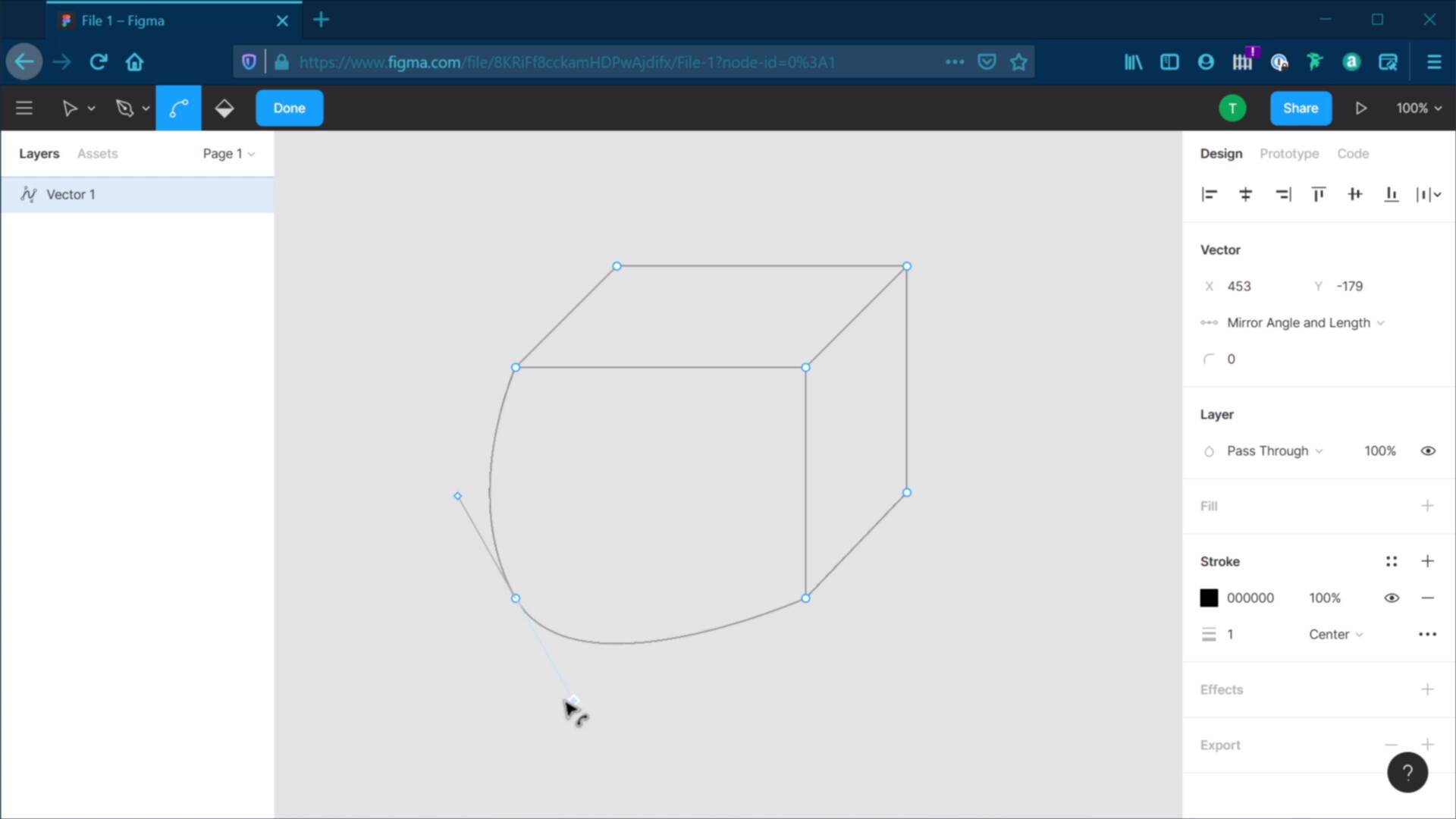Open advanced stroke options ellipsis
This screenshot has height=819, width=1456.
tap(1427, 634)
